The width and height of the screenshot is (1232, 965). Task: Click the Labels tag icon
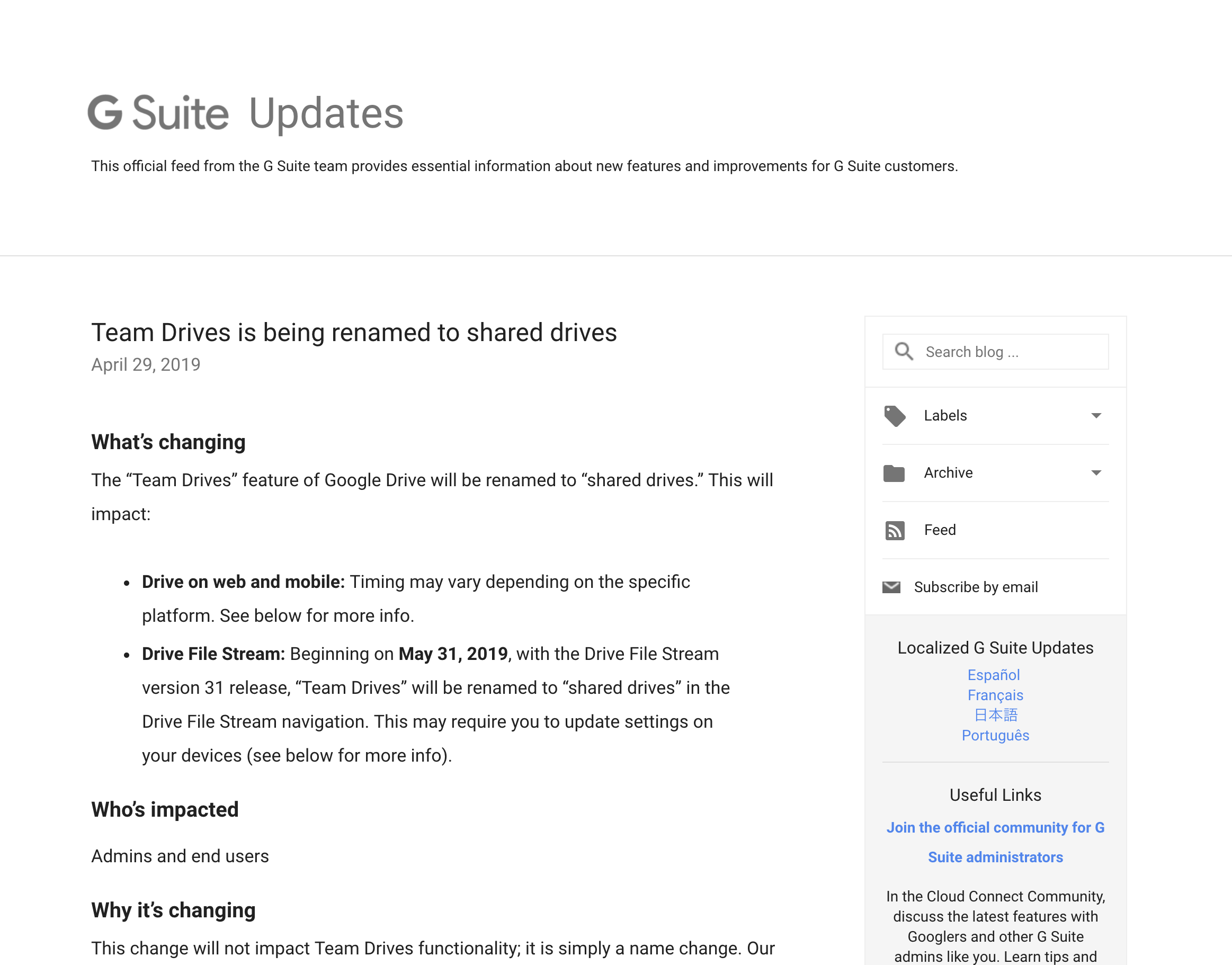(895, 416)
